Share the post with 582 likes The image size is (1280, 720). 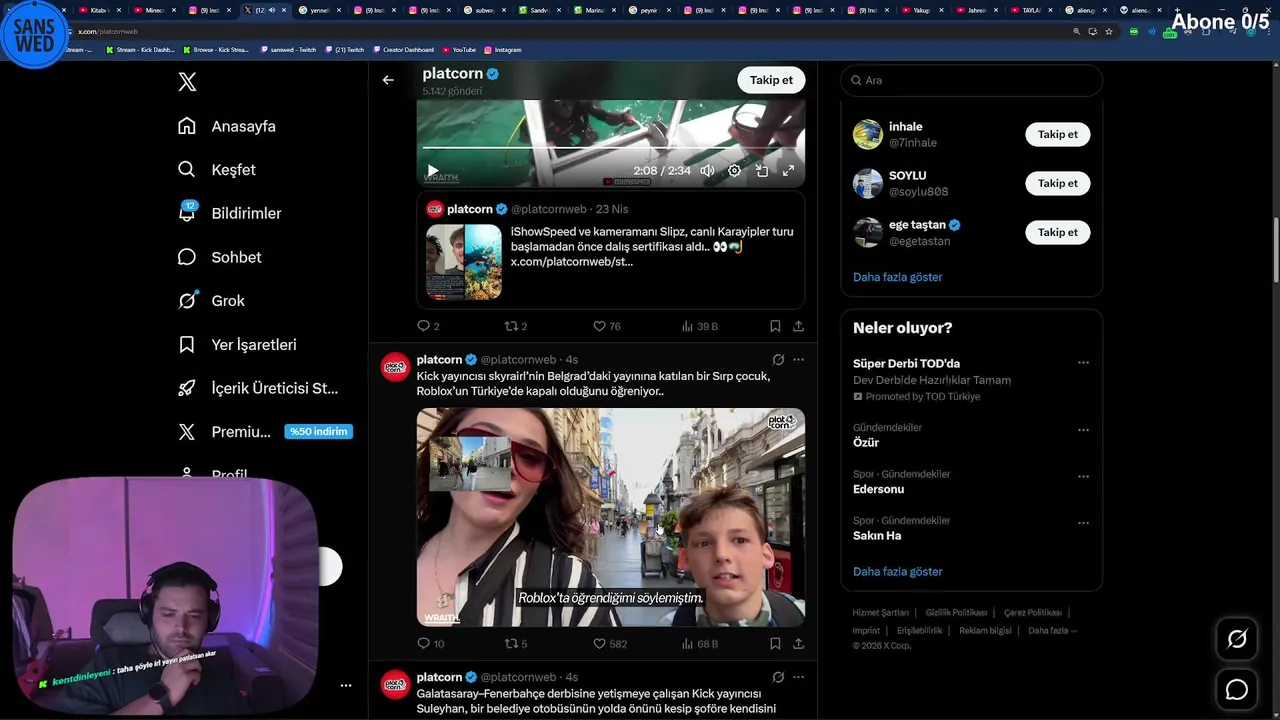(798, 644)
